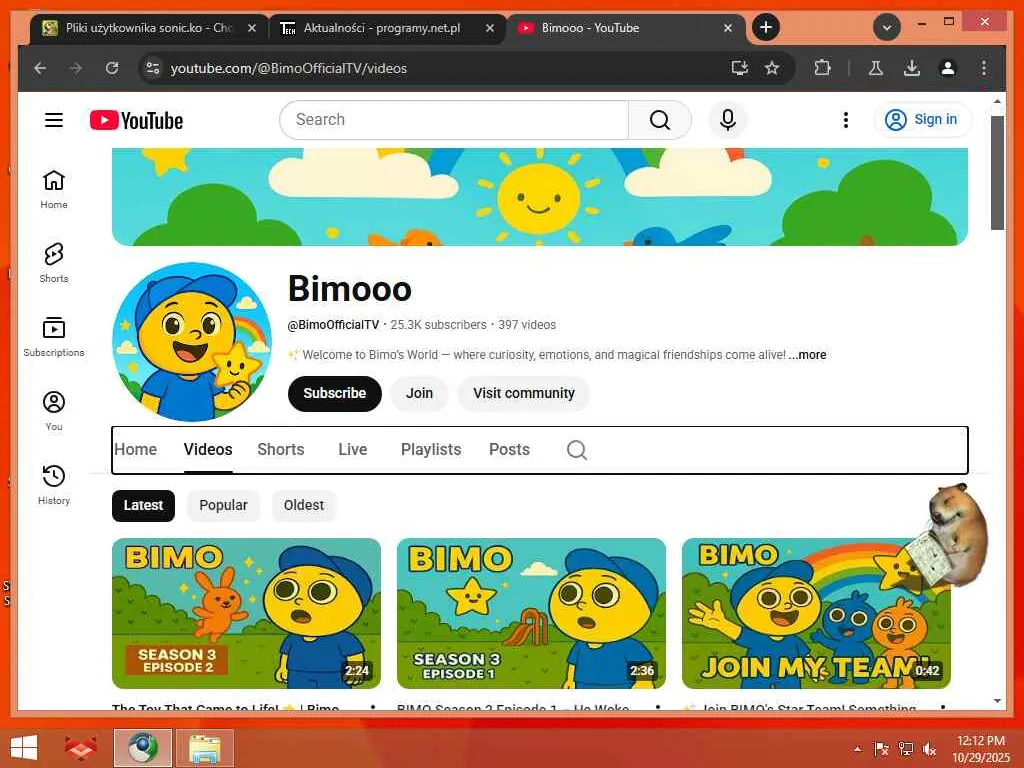This screenshot has width=1024, height=768.
Task: Open Chrome Labs flask icon
Action: [x=876, y=68]
